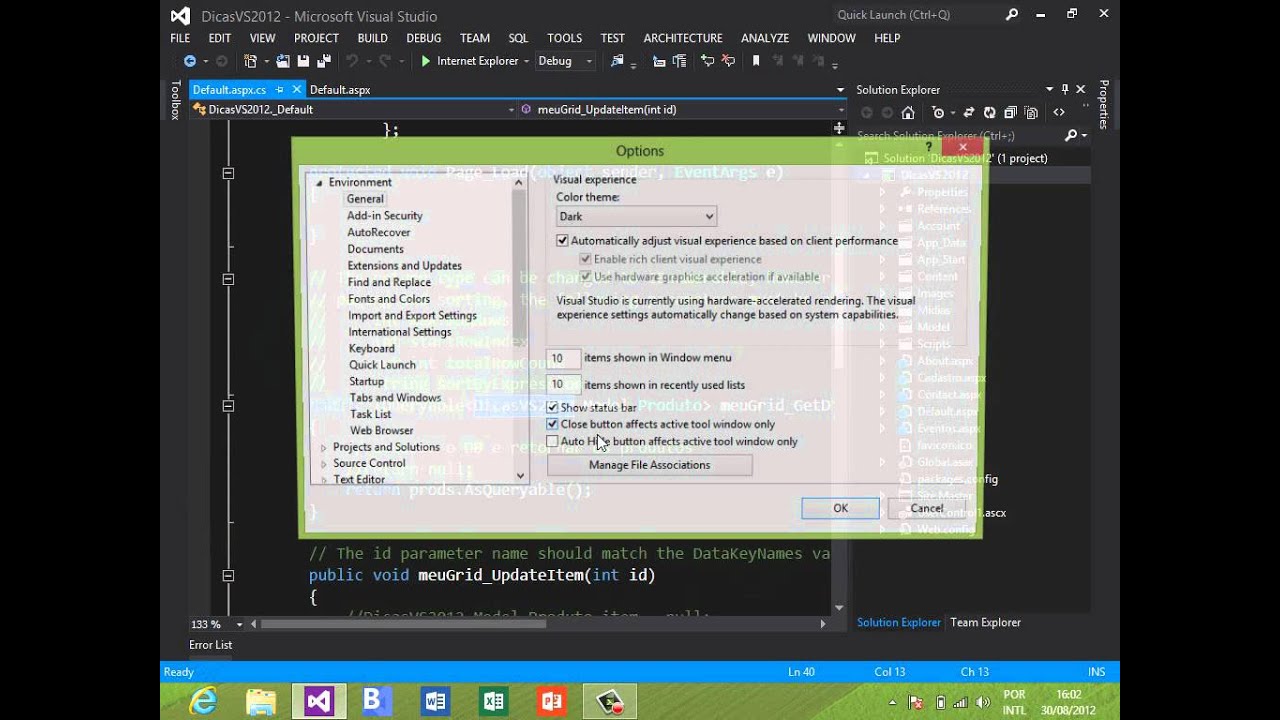This screenshot has width=1280, height=720.
Task: Click the Toggle Bookmark toolbar icon
Action: 756,61
